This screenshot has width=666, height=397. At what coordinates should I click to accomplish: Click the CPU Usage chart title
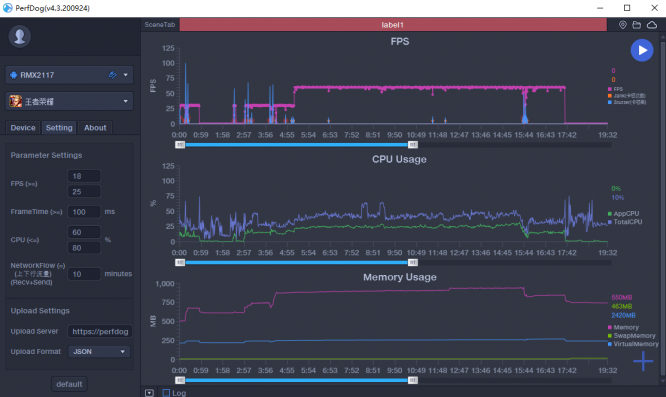399,159
